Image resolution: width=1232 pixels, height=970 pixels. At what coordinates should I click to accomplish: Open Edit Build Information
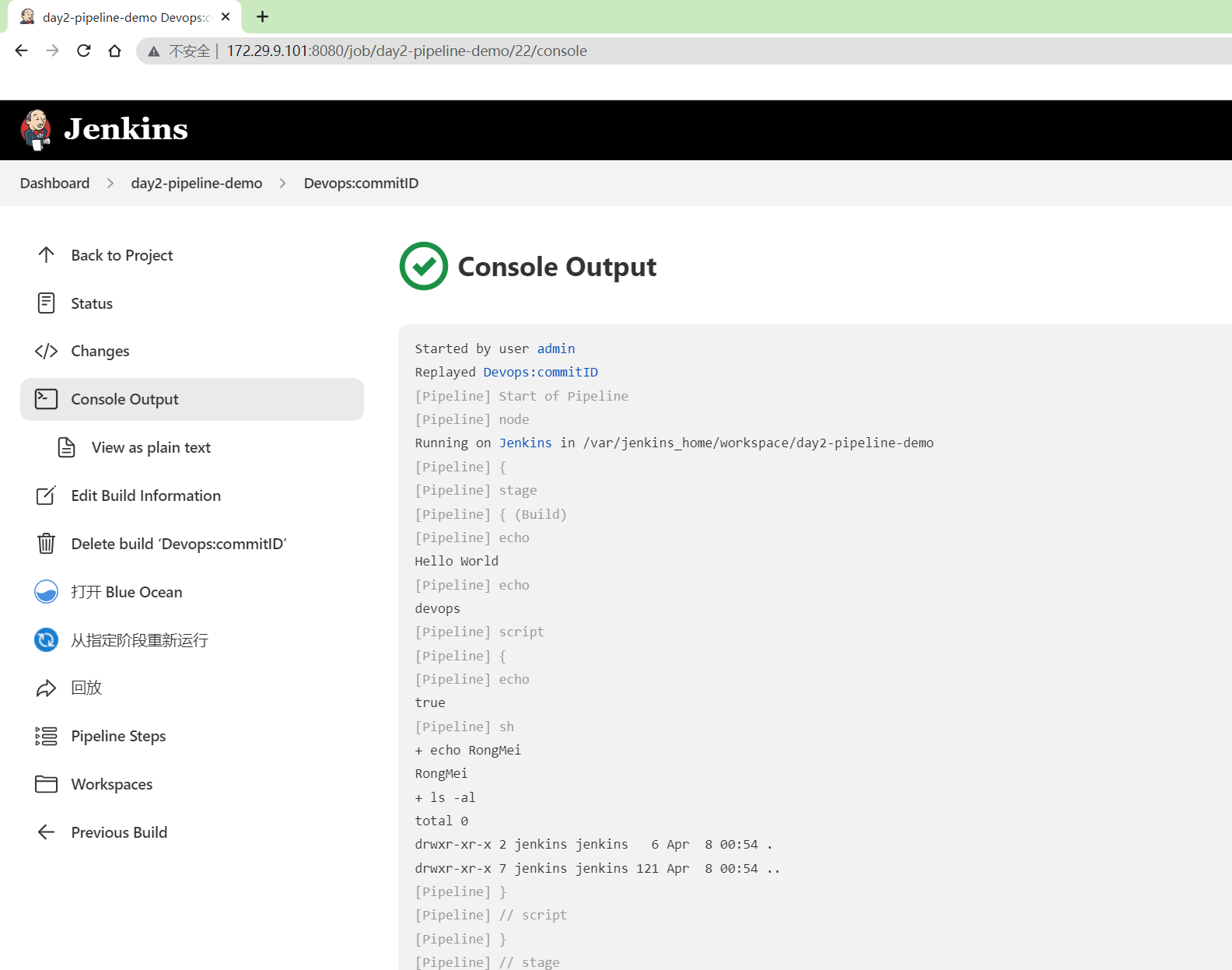pyautogui.click(x=146, y=496)
